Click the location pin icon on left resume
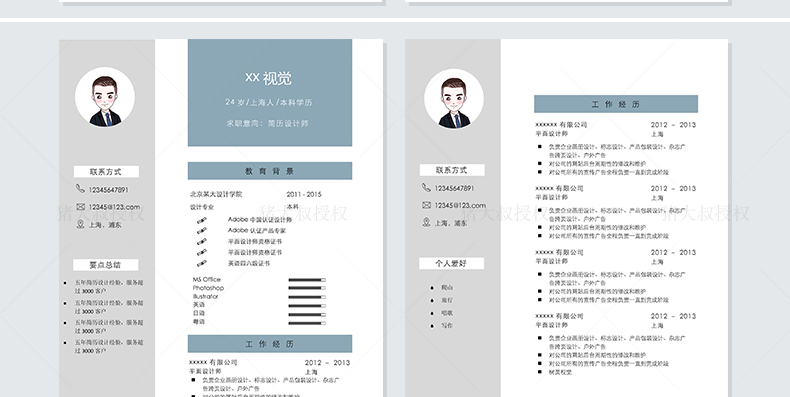790x397 pixels. click(x=80, y=224)
